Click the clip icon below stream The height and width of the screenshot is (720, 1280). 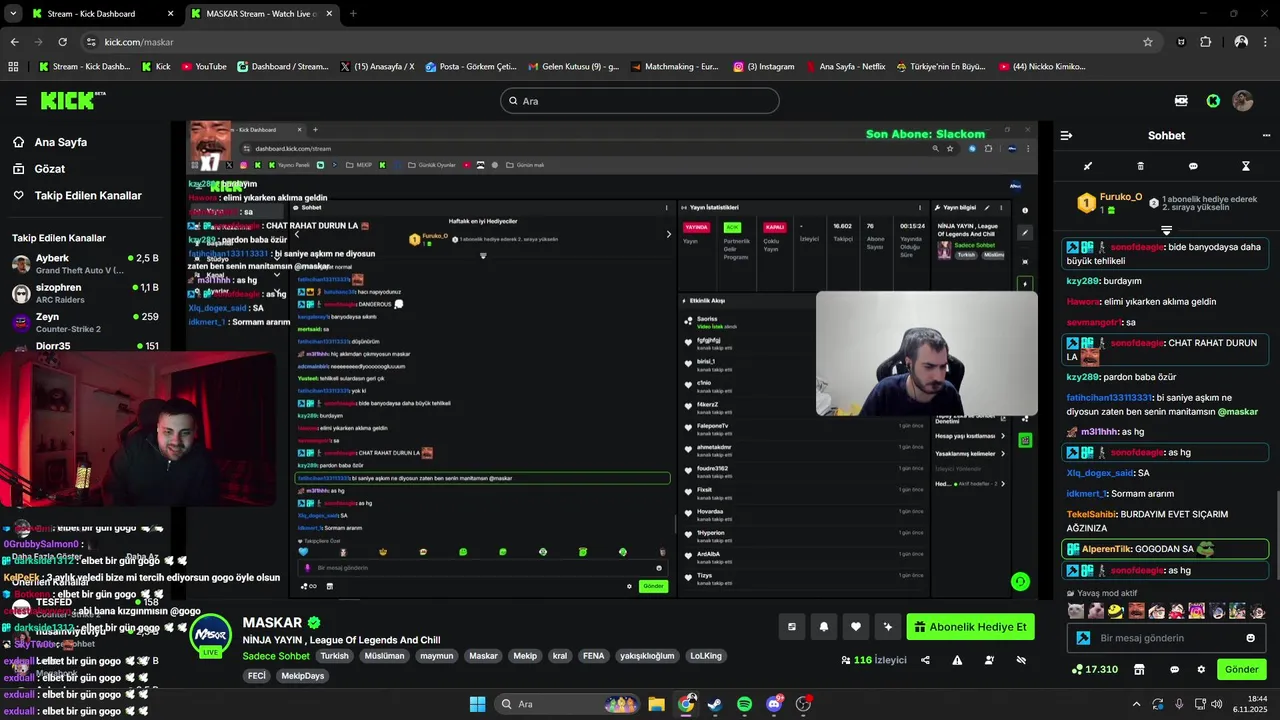tap(792, 627)
